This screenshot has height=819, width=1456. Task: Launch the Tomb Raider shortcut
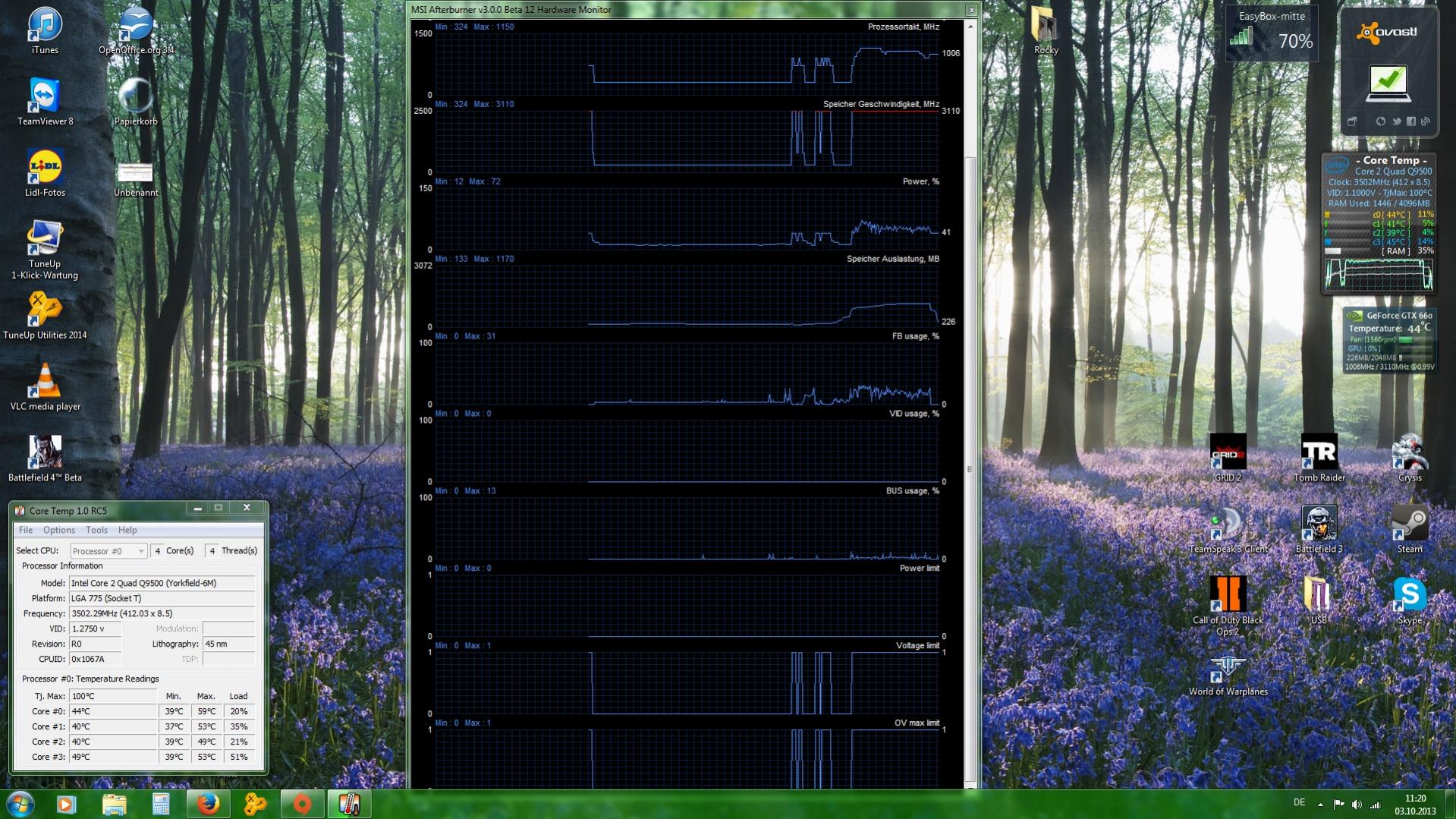[1319, 459]
